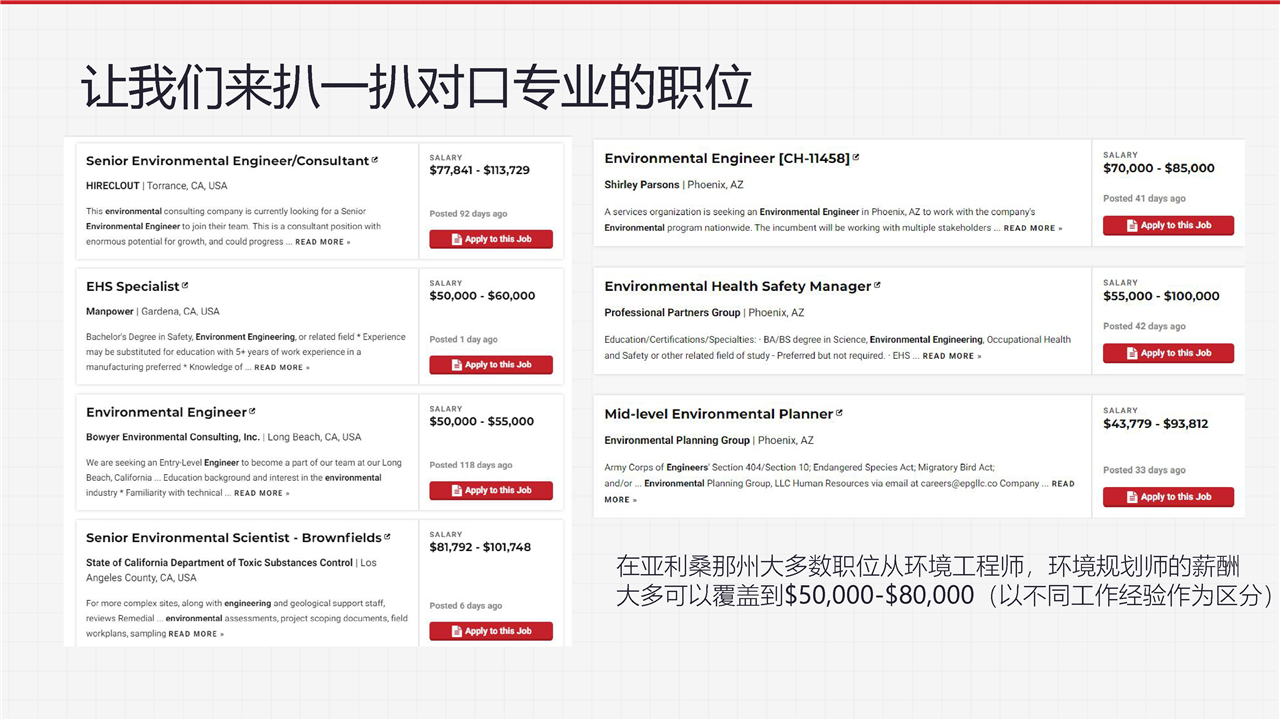Open the Mid-level Environmental Planner job title
The height and width of the screenshot is (720, 1280).
718,414
